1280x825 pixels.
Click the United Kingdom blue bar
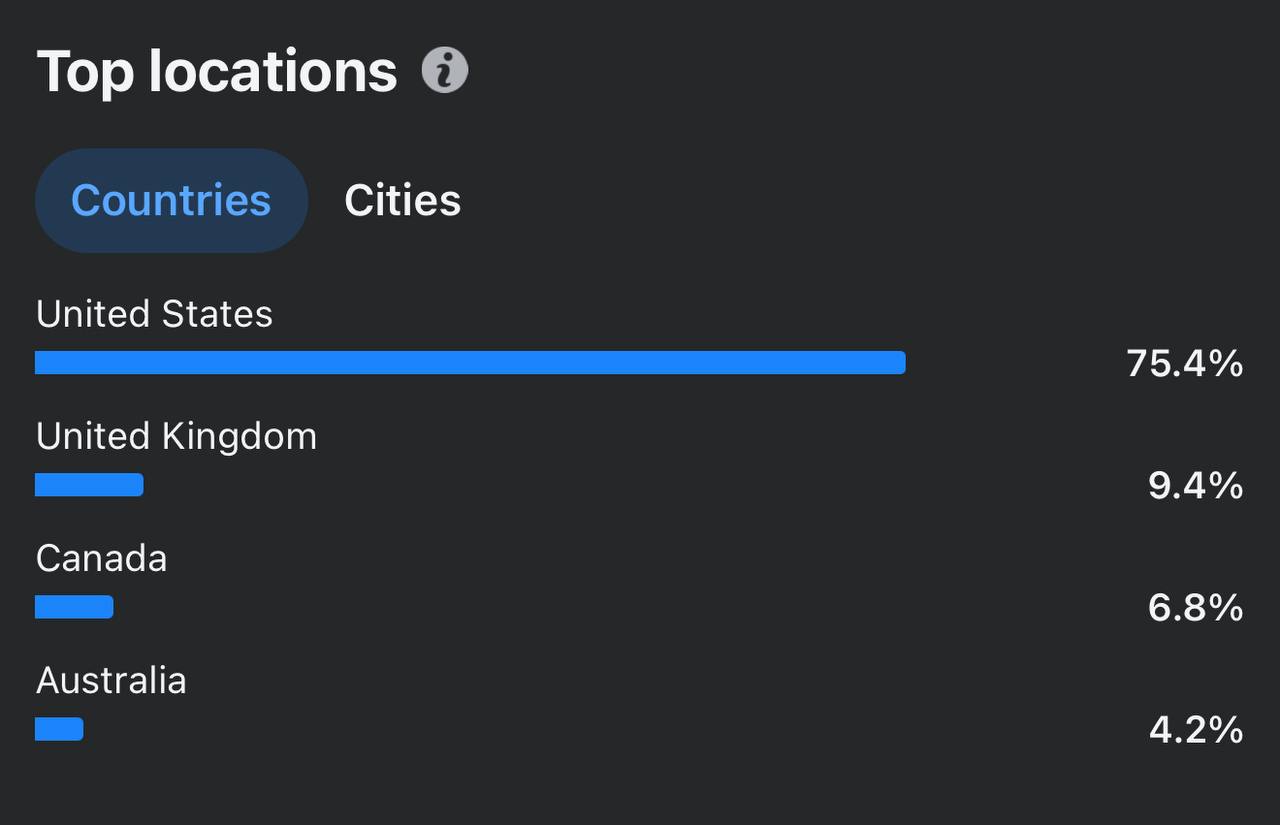click(89, 485)
